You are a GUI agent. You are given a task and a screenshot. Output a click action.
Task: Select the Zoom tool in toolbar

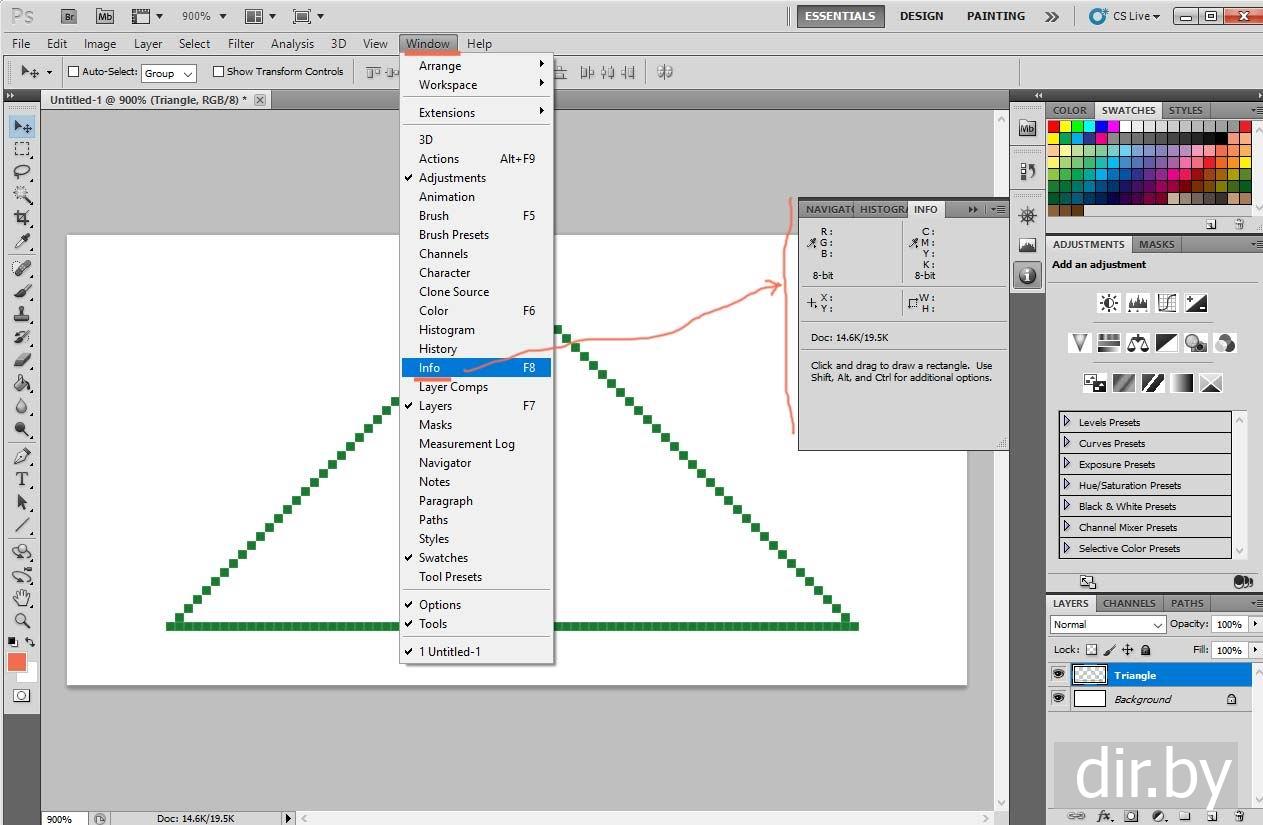coord(22,620)
